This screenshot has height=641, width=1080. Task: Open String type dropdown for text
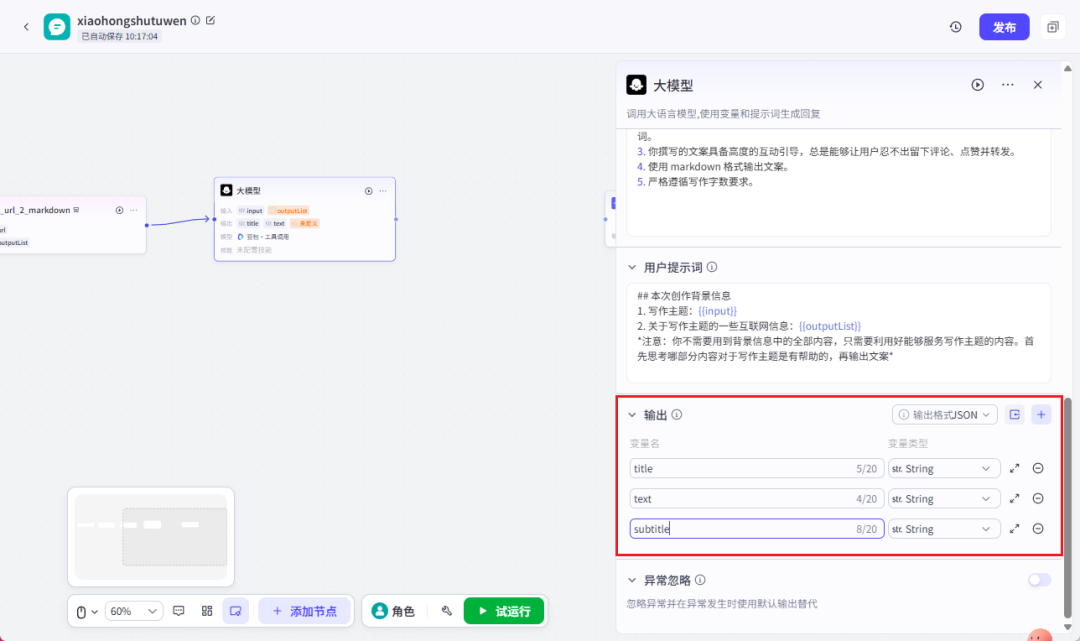tap(944, 498)
